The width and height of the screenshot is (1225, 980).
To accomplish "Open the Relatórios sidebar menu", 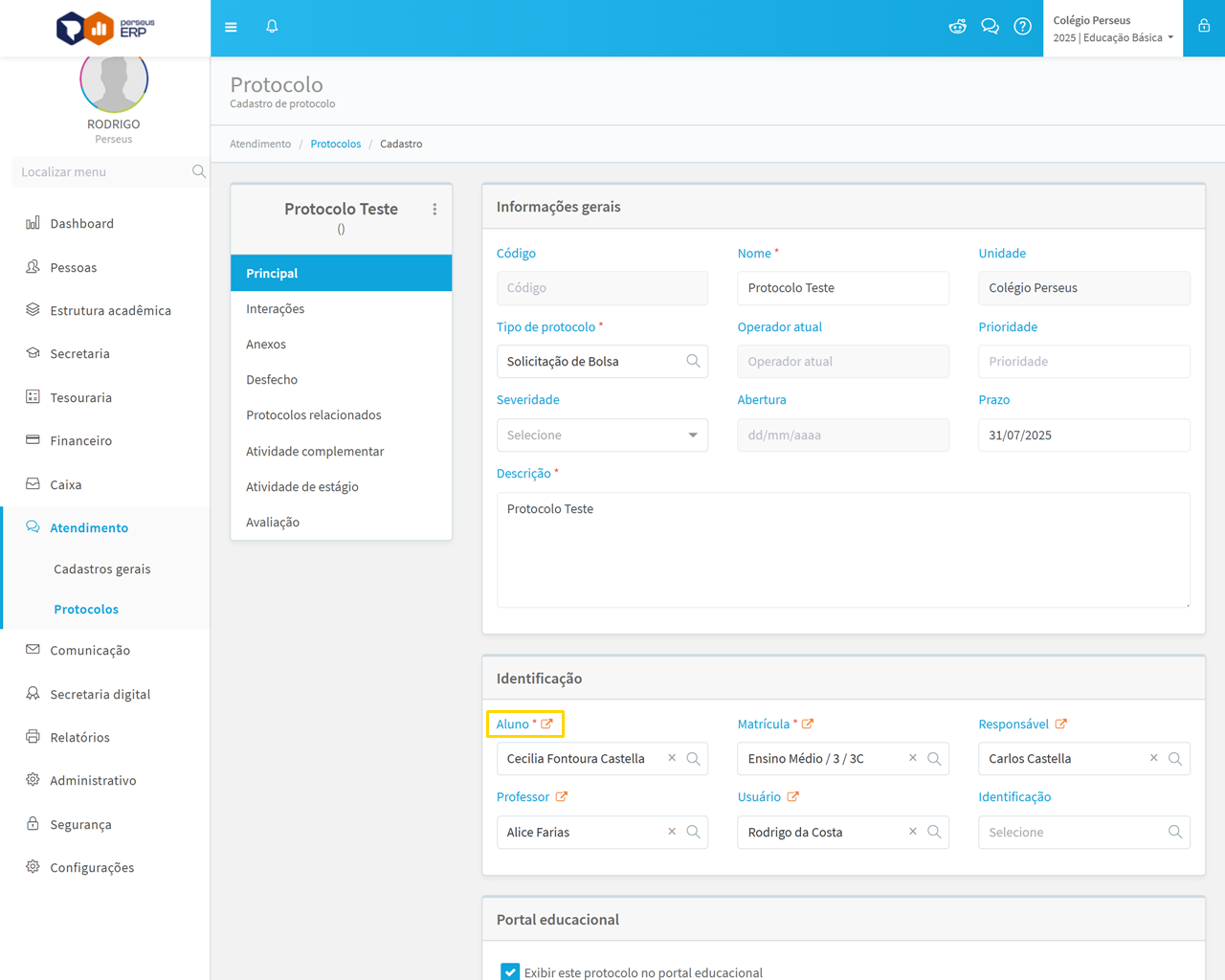I will point(105,737).
